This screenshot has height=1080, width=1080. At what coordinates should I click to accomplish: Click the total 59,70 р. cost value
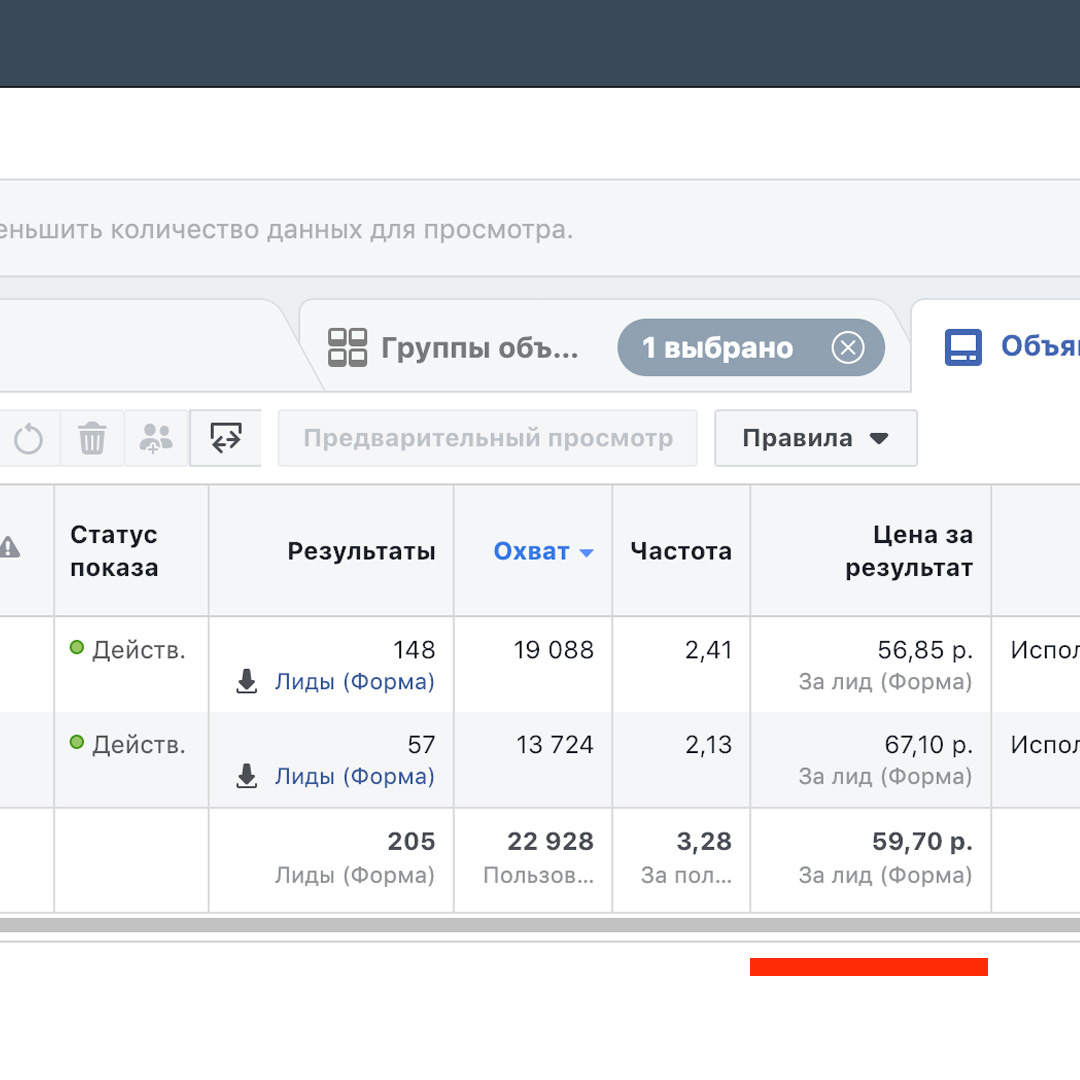click(x=922, y=841)
